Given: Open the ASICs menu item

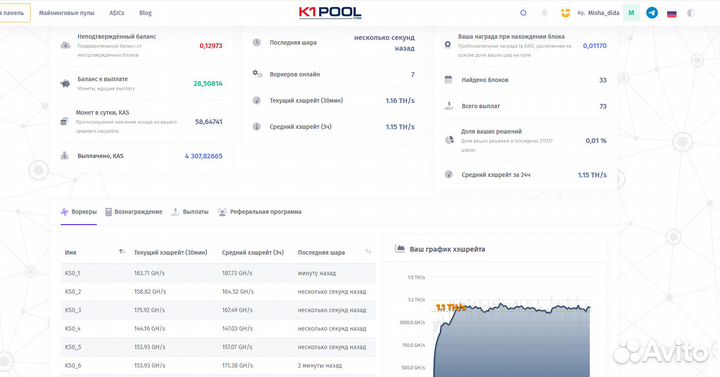Looking at the screenshot, I should (117, 13).
